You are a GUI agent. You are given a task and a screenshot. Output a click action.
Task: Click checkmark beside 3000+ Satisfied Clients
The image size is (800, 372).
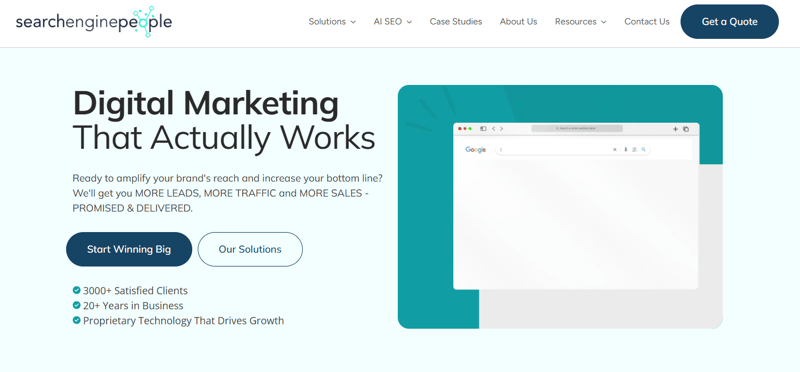coord(77,290)
